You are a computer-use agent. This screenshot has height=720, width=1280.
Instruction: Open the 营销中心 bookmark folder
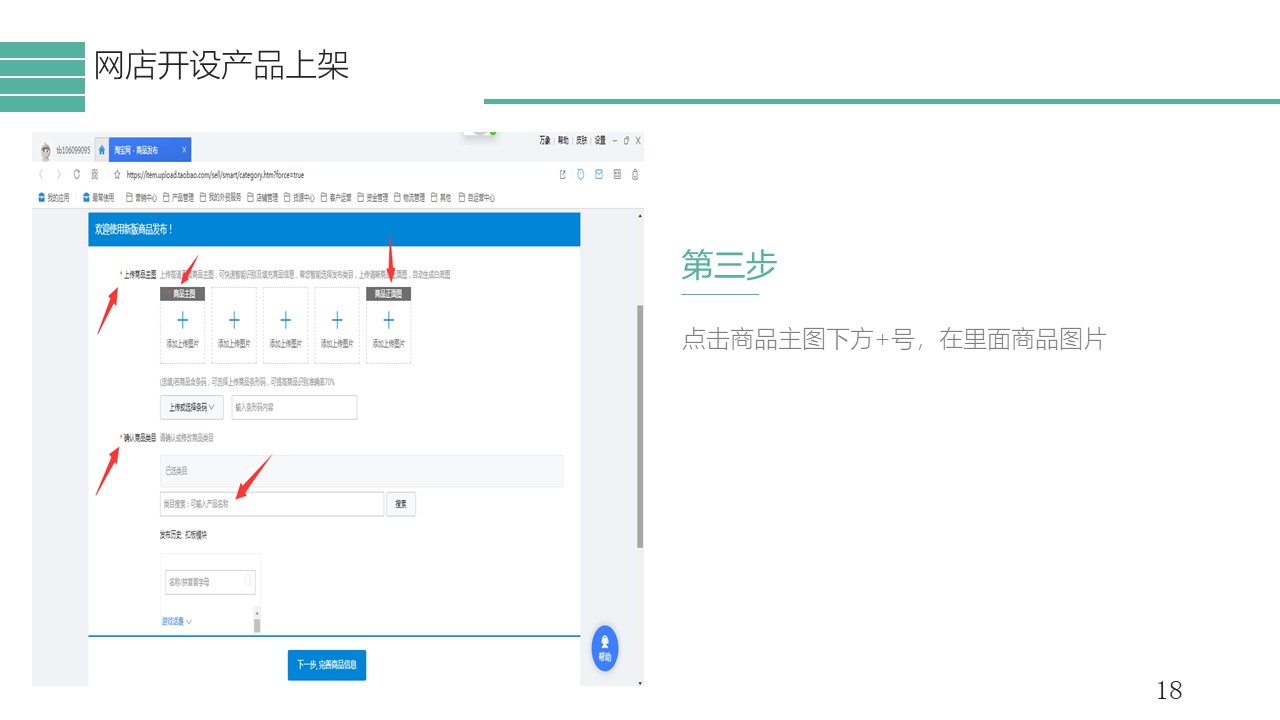pos(141,197)
